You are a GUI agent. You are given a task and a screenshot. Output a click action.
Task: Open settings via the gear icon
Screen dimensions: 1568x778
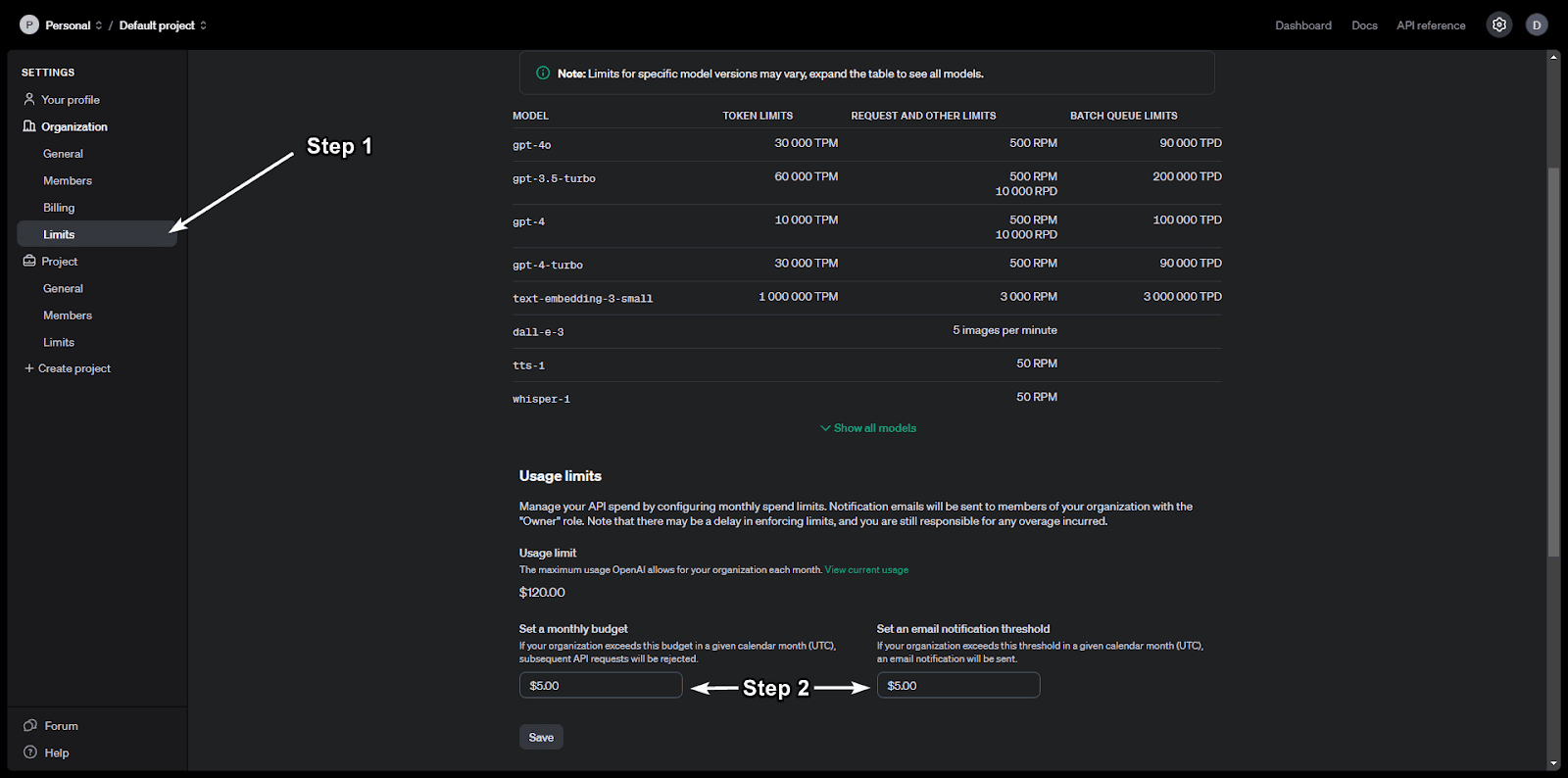click(1498, 25)
